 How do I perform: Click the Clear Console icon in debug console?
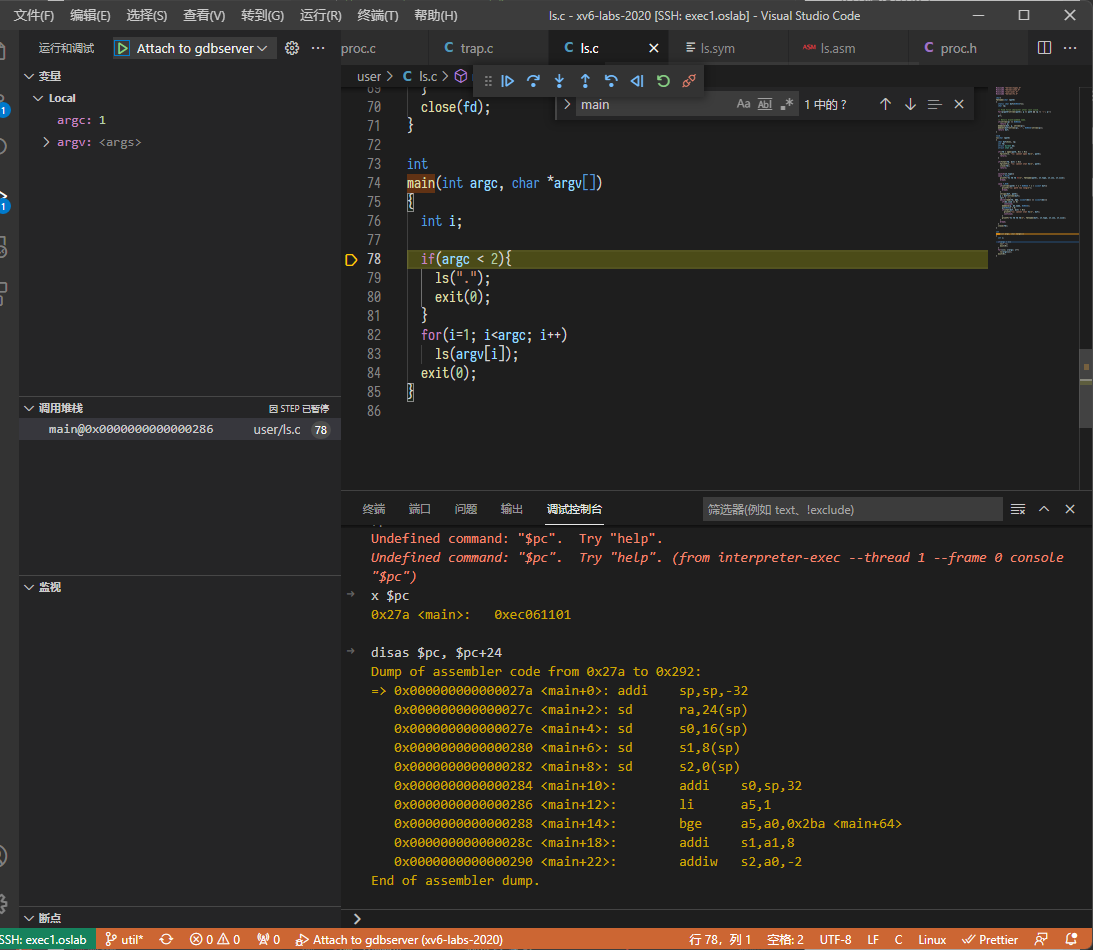[1017, 508]
